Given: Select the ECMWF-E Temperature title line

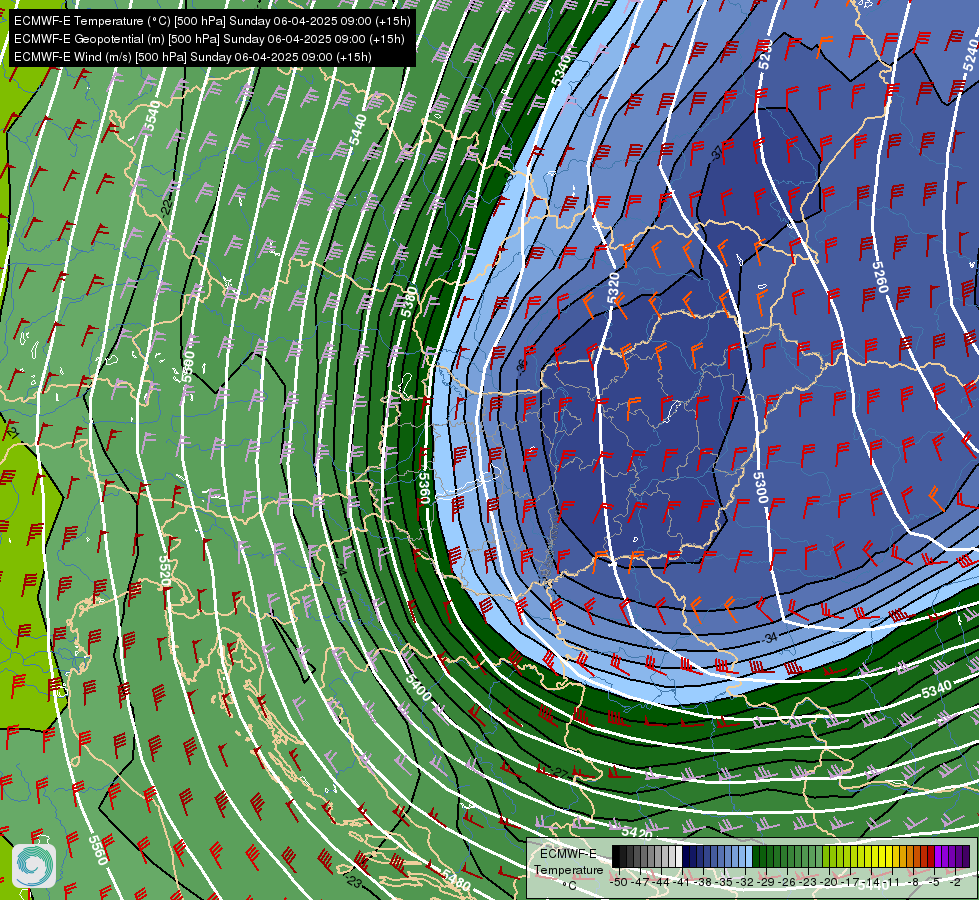Looking at the screenshot, I should point(212,21).
